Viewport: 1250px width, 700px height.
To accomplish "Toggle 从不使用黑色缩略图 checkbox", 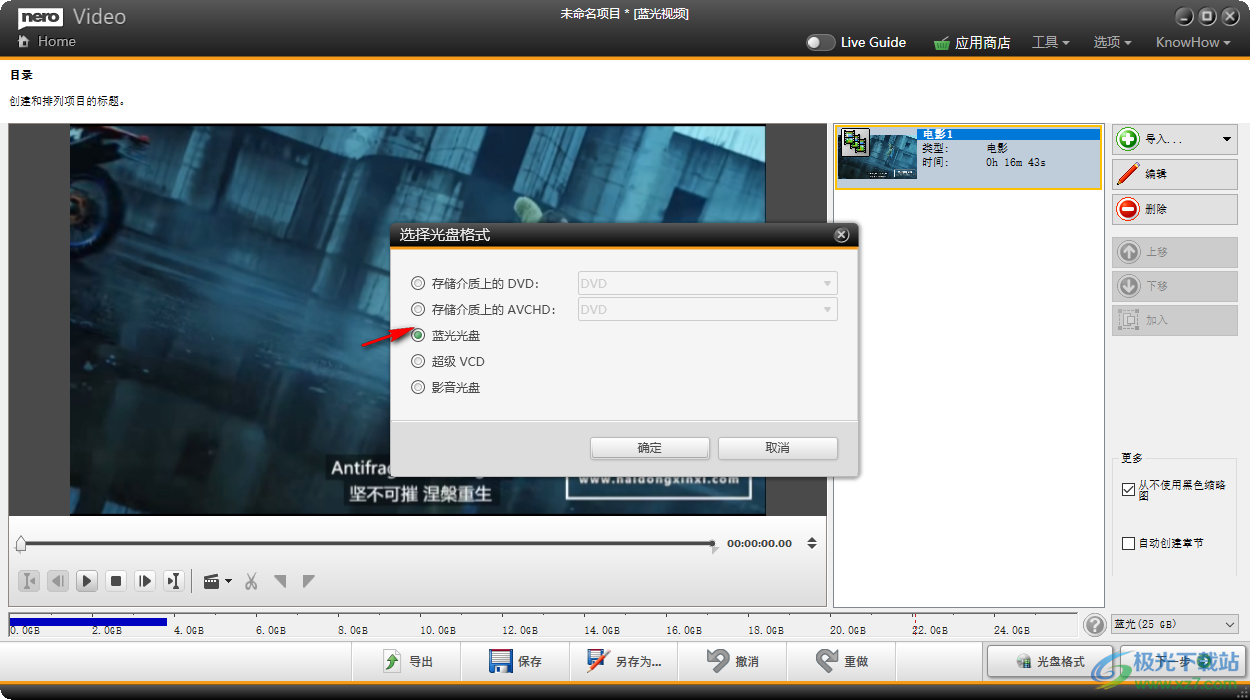I will click(x=1129, y=490).
